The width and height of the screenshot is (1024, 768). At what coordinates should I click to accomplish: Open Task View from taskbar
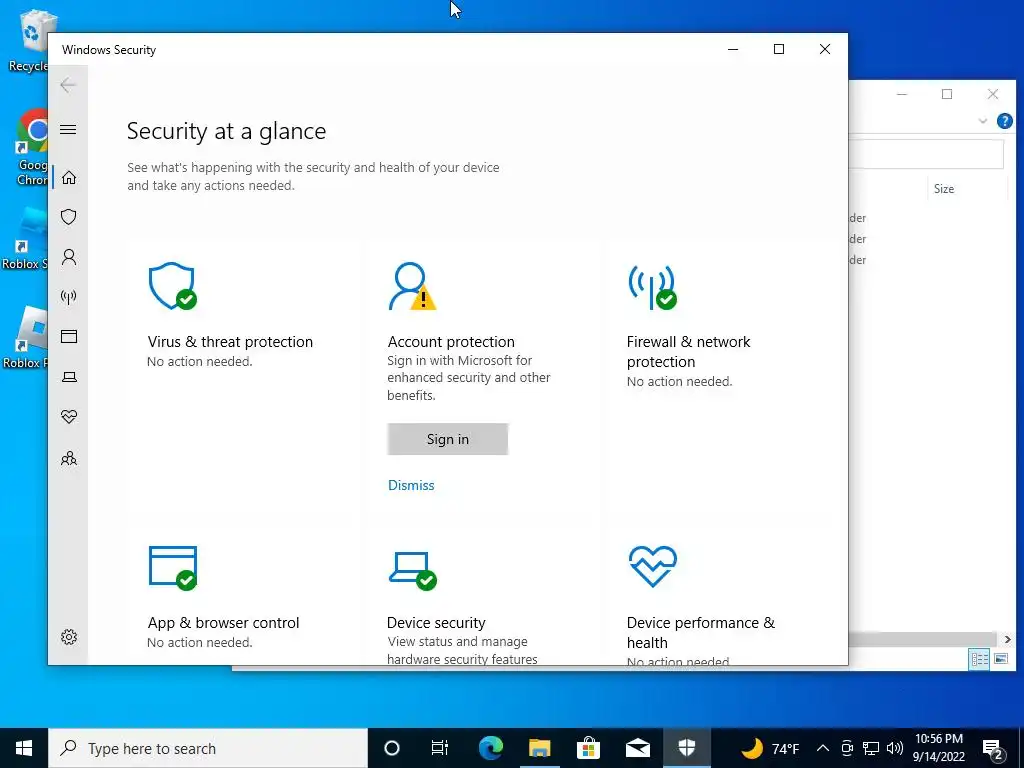pos(440,748)
